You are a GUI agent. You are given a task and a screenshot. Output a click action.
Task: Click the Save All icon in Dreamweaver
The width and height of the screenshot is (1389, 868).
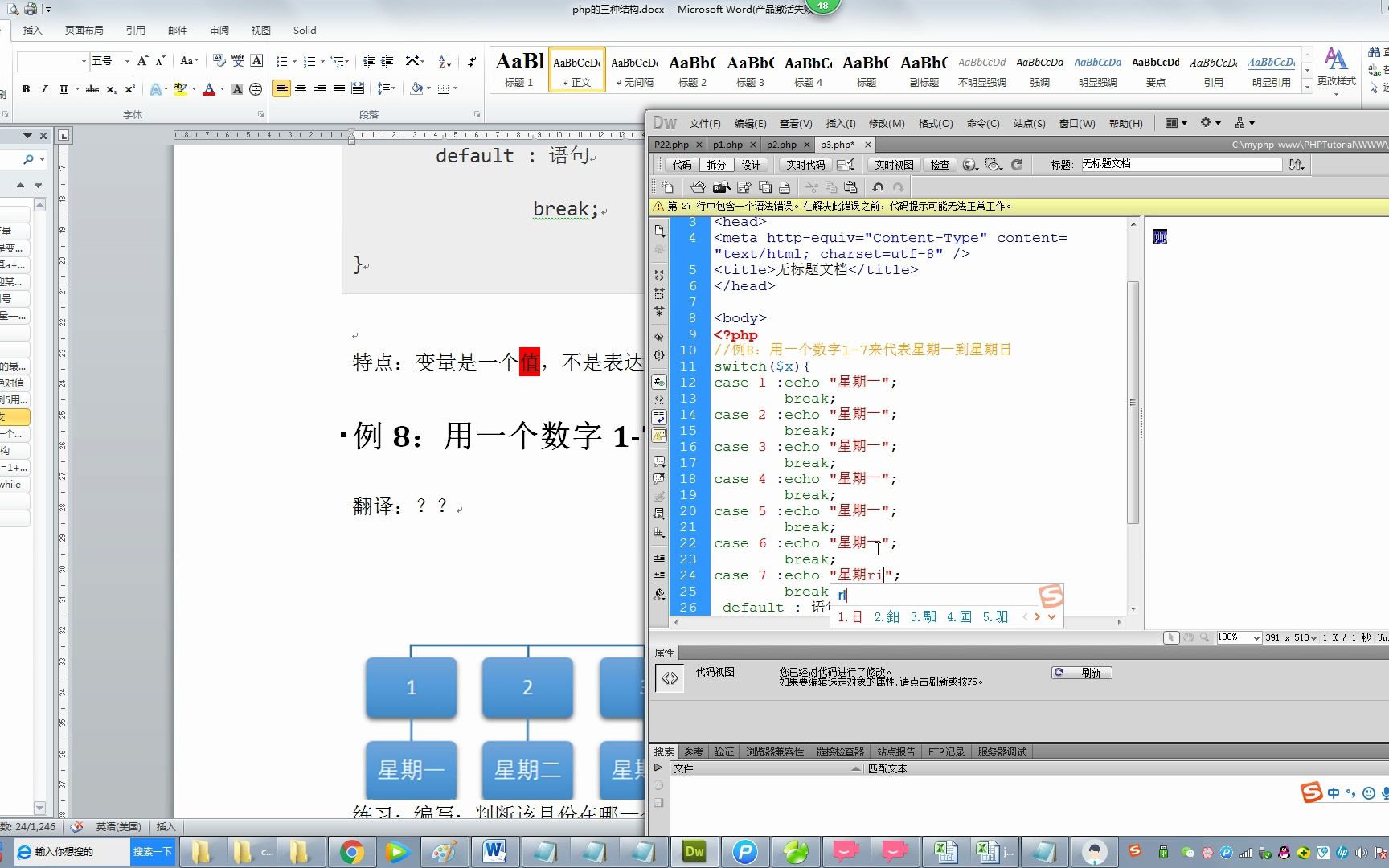click(764, 187)
